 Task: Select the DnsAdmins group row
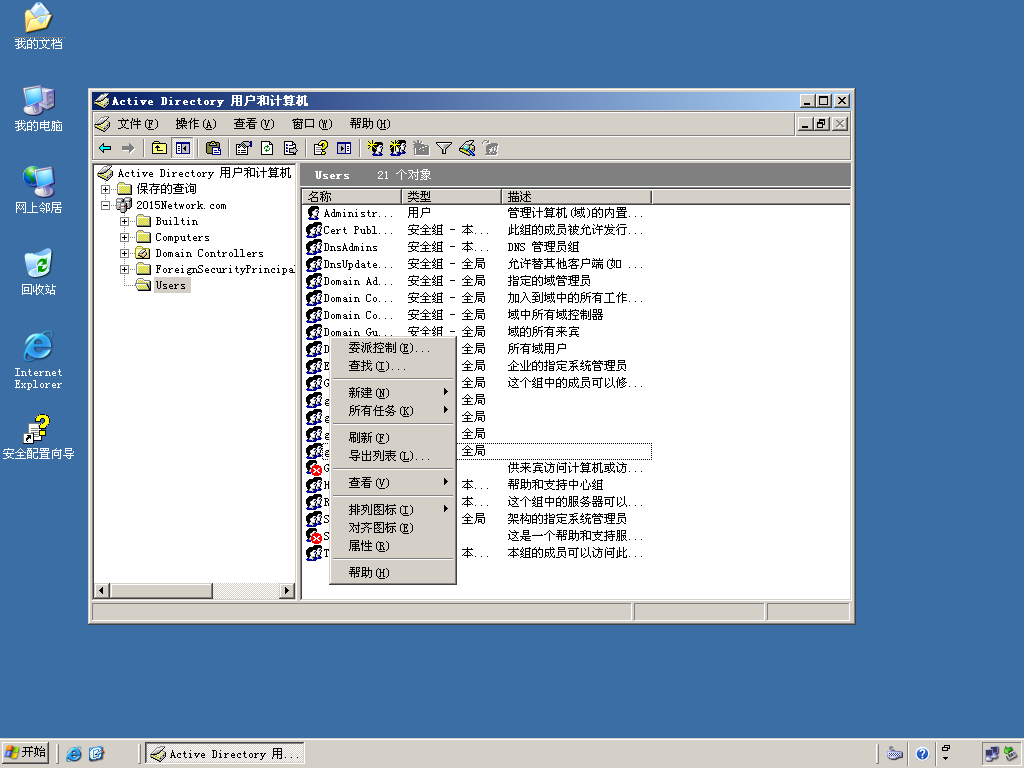pos(477,247)
